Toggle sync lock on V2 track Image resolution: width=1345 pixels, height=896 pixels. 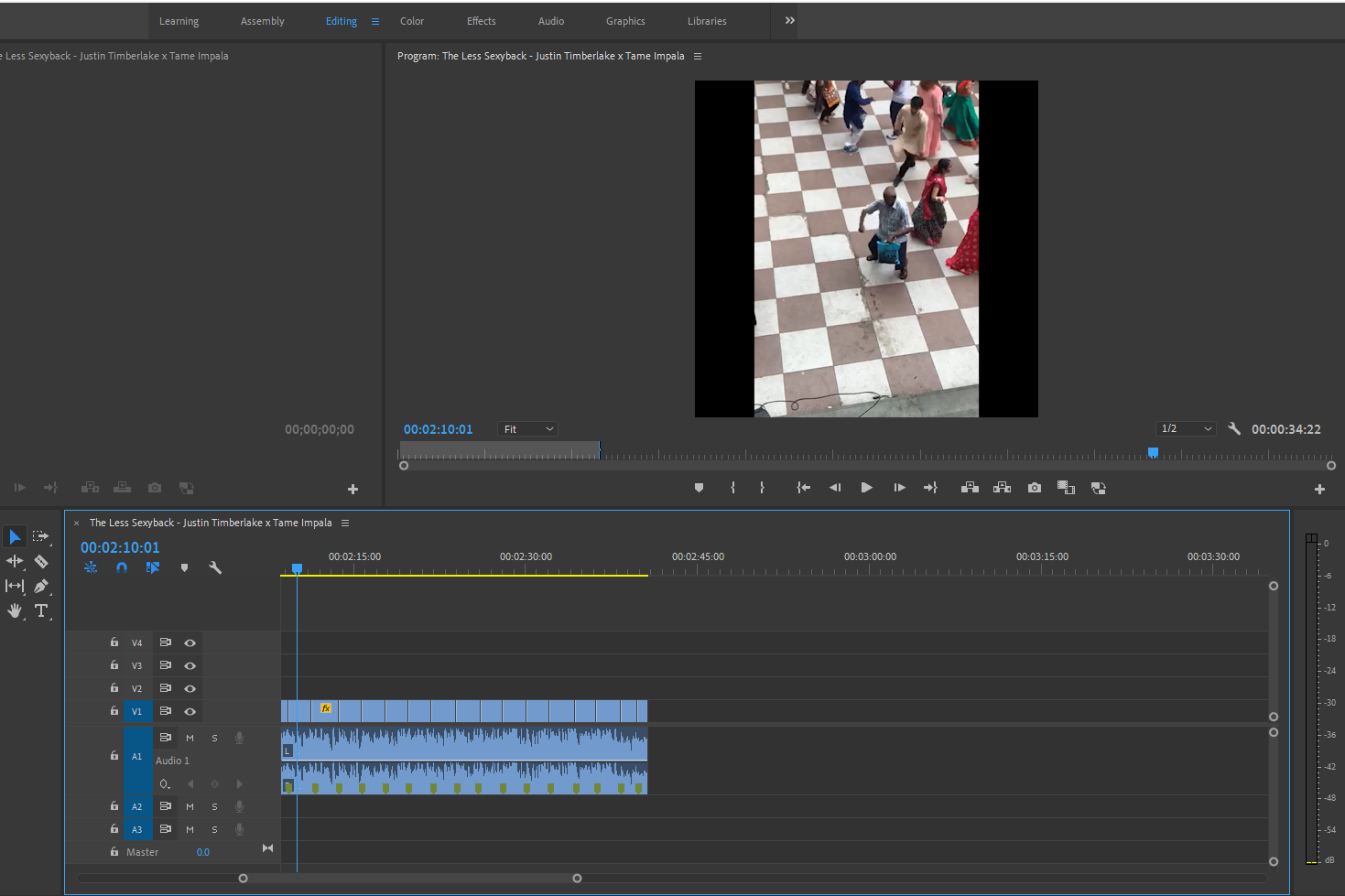pyautogui.click(x=166, y=688)
